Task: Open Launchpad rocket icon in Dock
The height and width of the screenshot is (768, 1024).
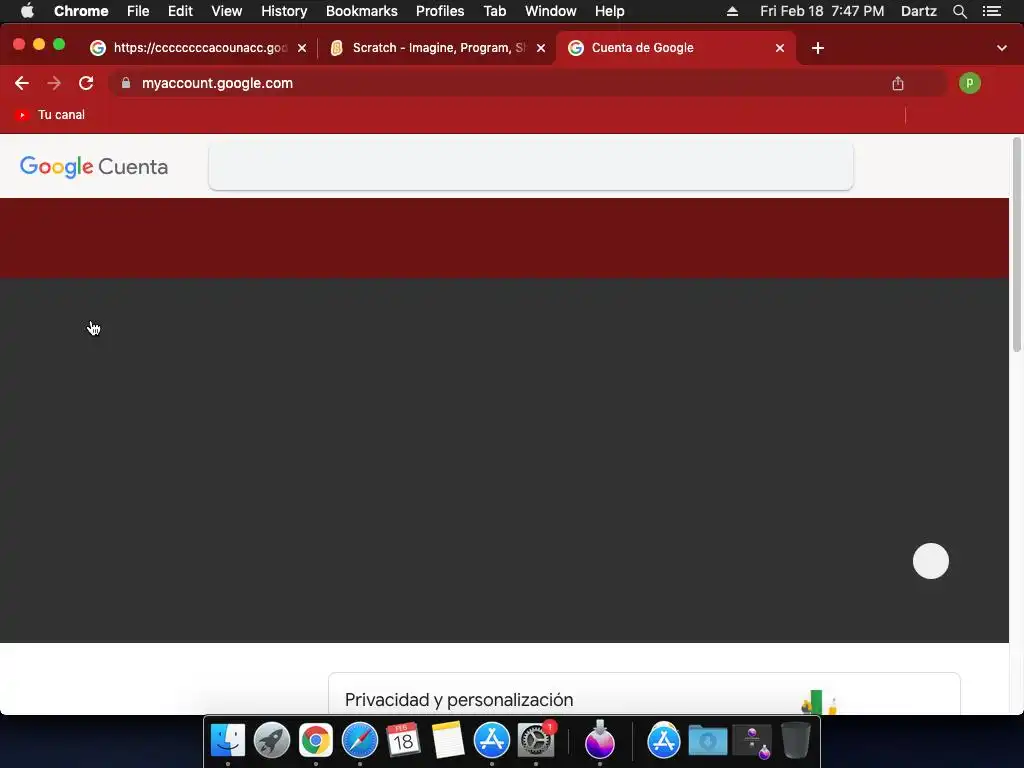Action: tap(272, 740)
